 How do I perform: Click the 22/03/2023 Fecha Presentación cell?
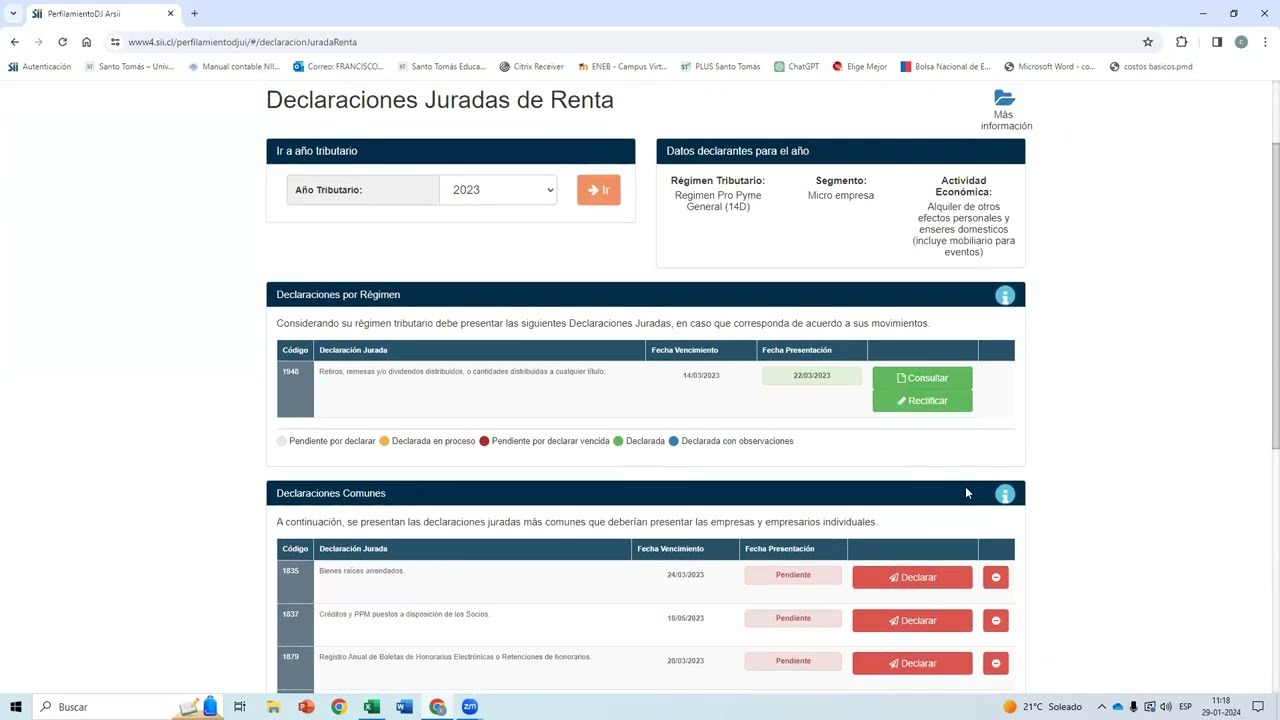pyautogui.click(x=812, y=376)
